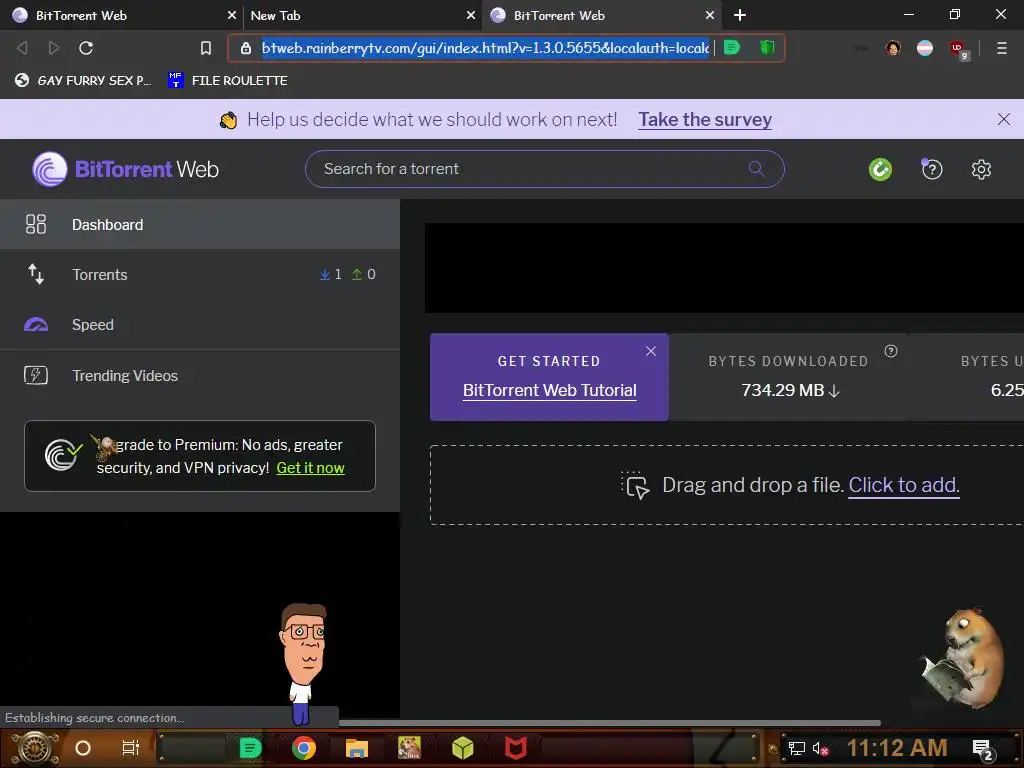Click the profile avatar extension icon
This screenshot has width=1024, height=768.
coord(893,48)
